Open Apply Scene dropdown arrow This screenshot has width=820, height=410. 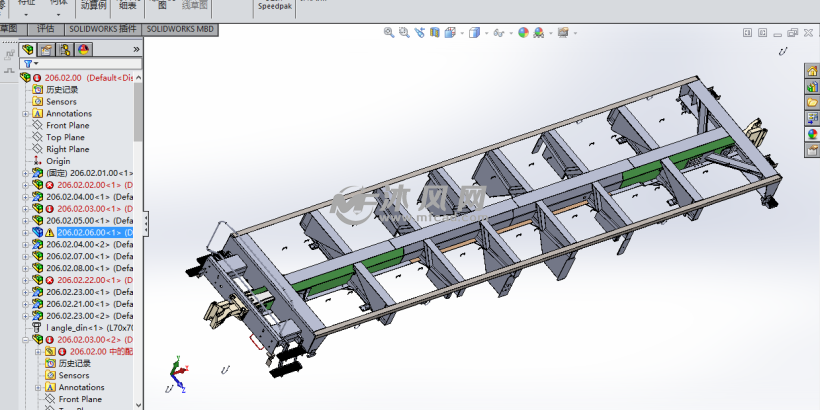pos(551,33)
